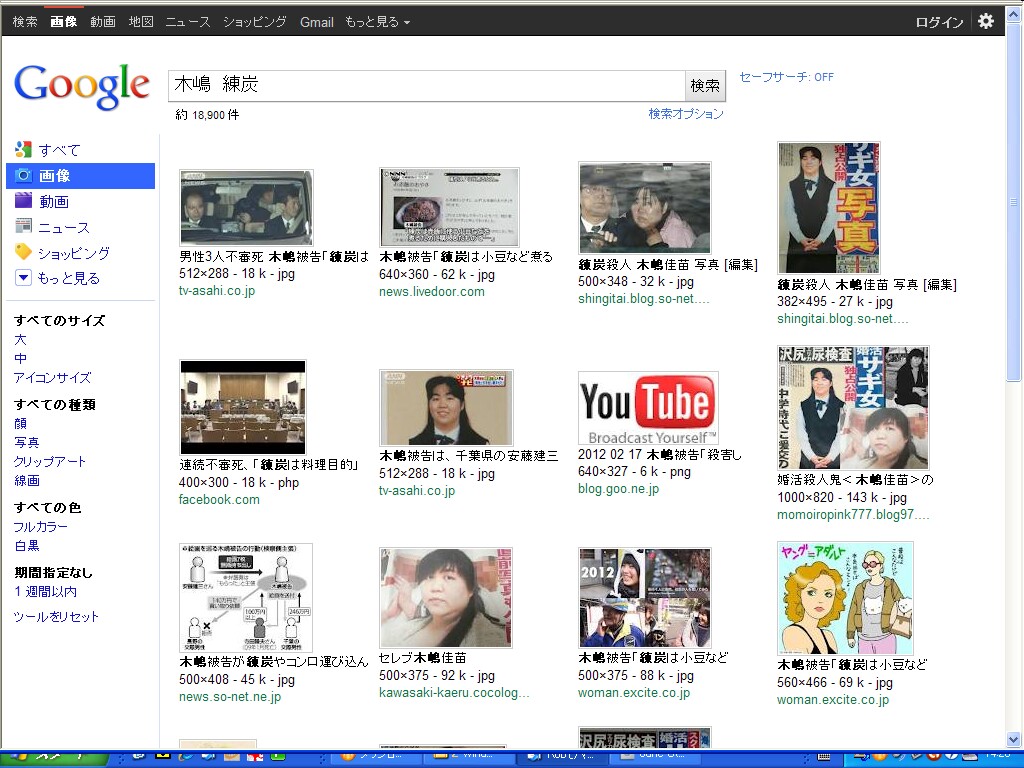1024x768 pixels.
Task: Click ツールをリセット link
Action: click(56, 616)
